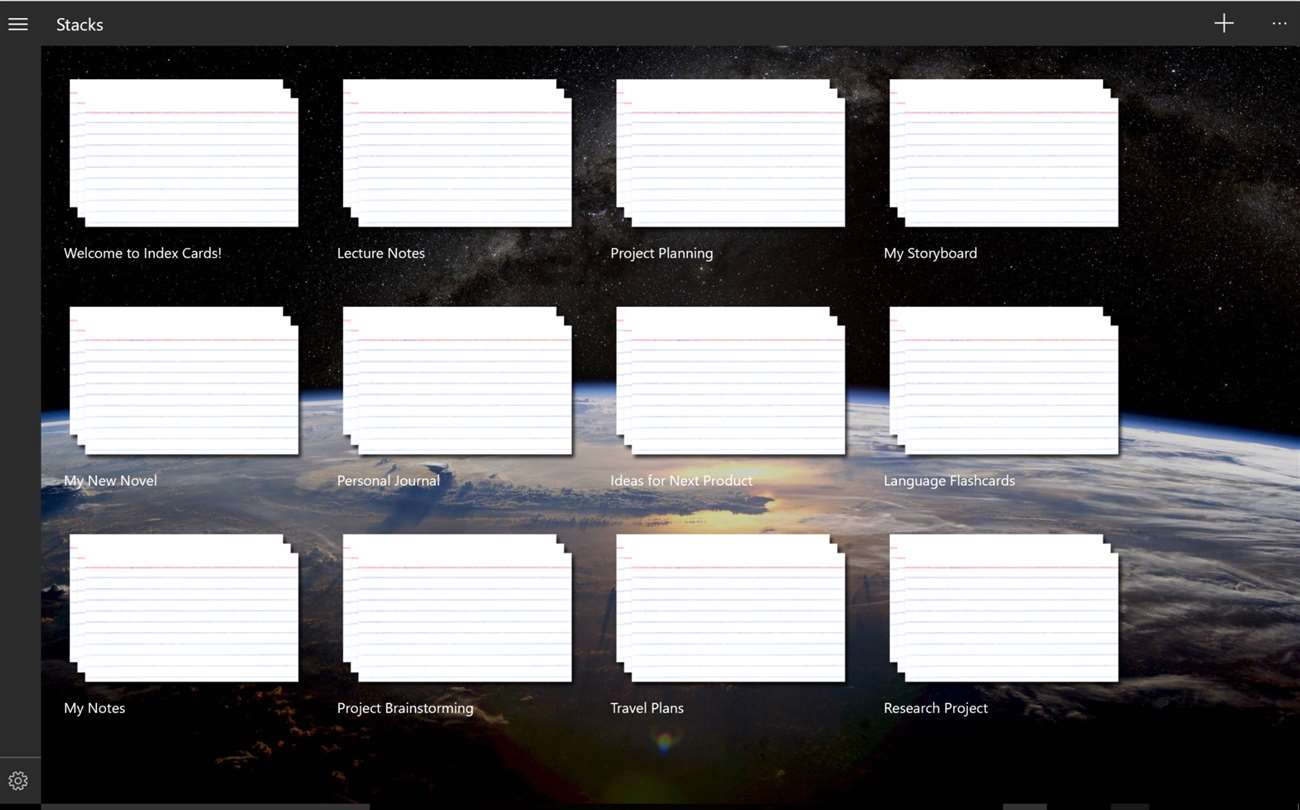Click the 'Lecture Notes' label
The height and width of the screenshot is (810, 1300).
[381, 253]
